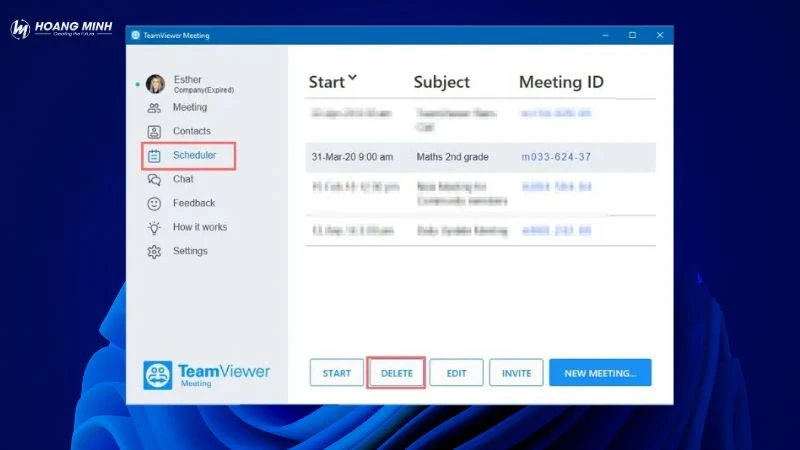Open meeting ID link m033-624-37
Image resolution: width=800 pixels, height=450 pixels.
(x=556, y=157)
